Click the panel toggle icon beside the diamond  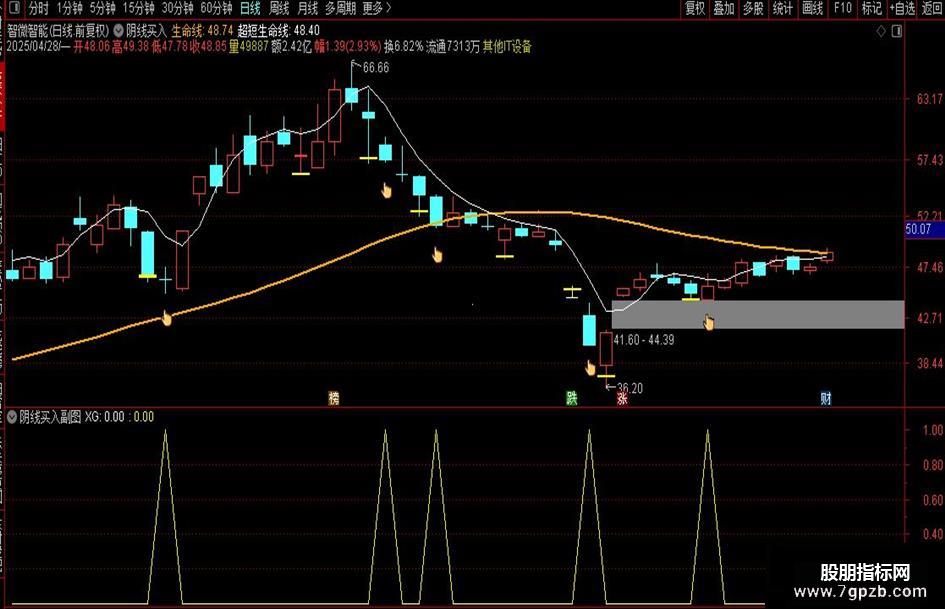point(897,31)
